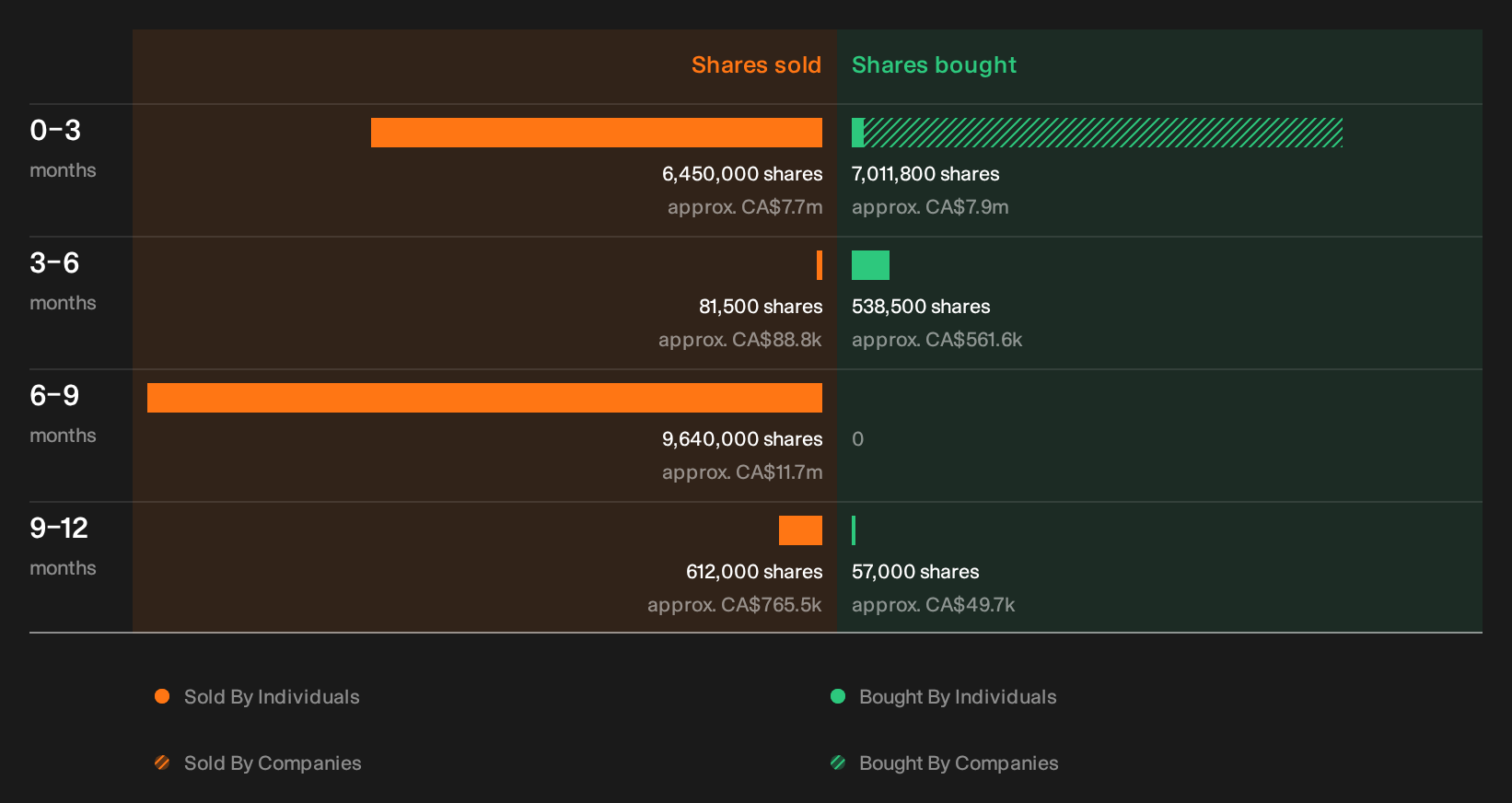
Task: Click the 7,011,800 shares value
Action: tap(925, 174)
